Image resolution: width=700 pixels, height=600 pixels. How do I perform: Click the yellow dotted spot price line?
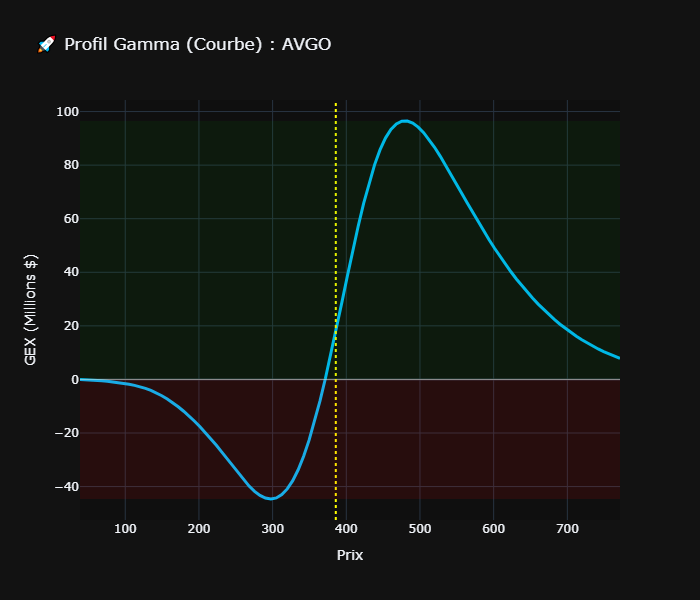click(336, 311)
